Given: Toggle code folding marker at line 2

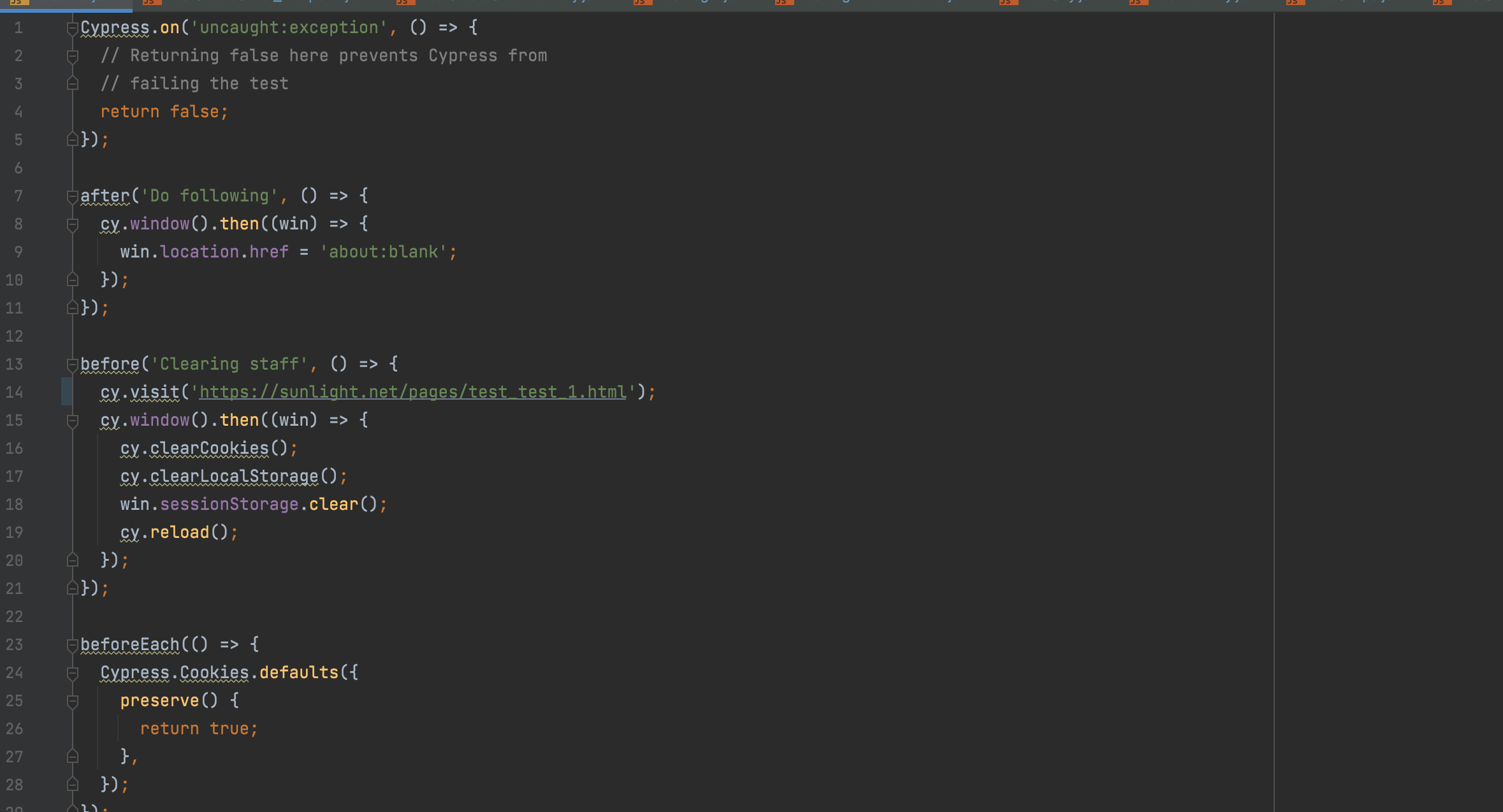Looking at the screenshot, I should (72, 55).
